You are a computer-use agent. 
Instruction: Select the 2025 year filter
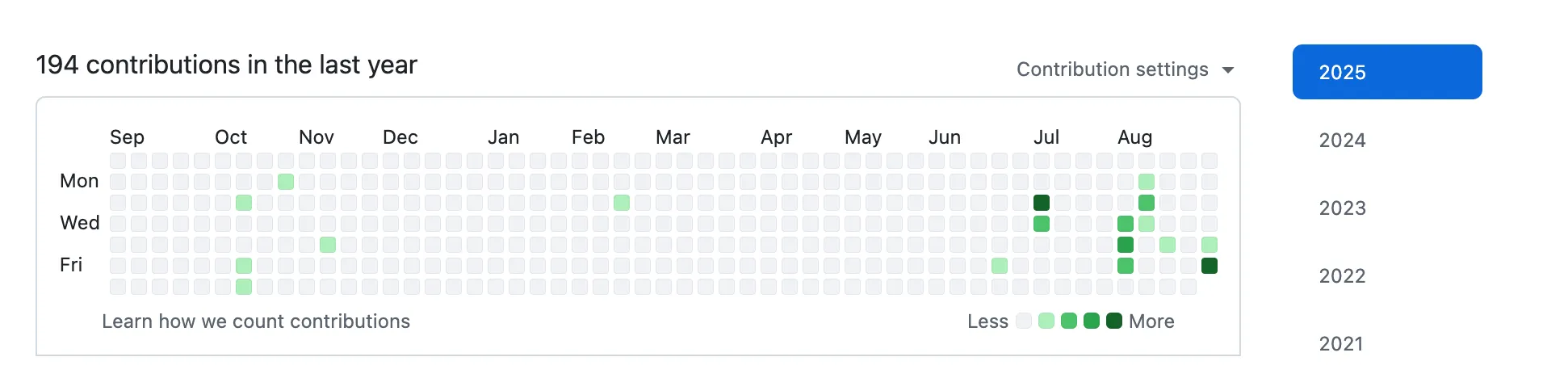pyautogui.click(x=1386, y=72)
